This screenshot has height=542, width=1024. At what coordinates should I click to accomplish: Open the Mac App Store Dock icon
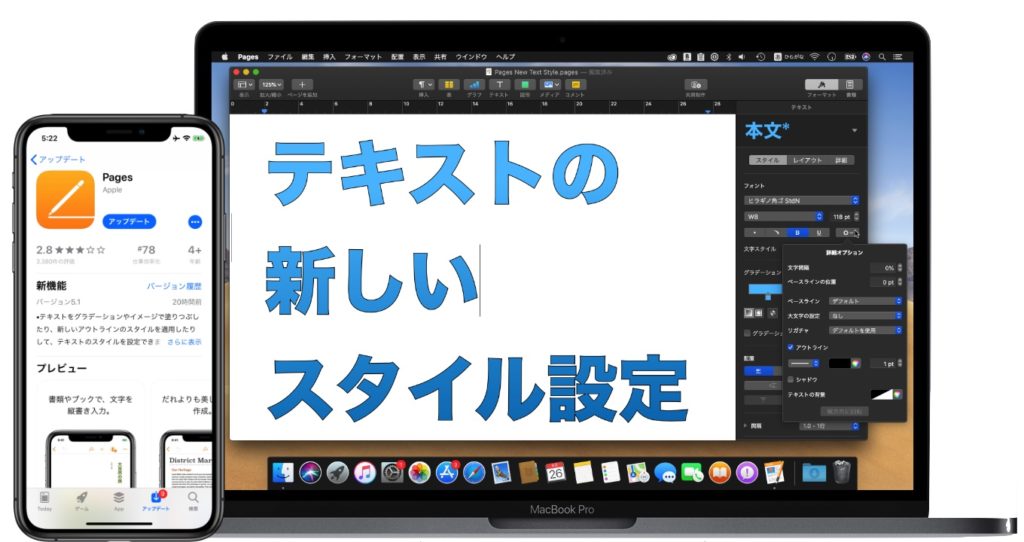click(447, 472)
